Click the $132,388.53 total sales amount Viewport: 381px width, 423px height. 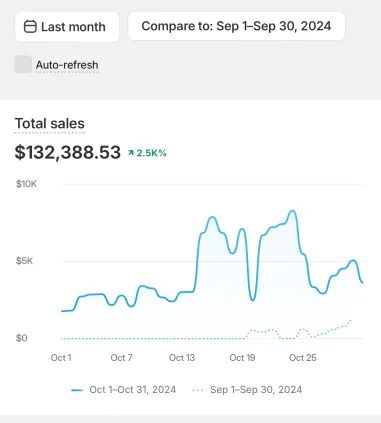pyautogui.click(x=68, y=152)
